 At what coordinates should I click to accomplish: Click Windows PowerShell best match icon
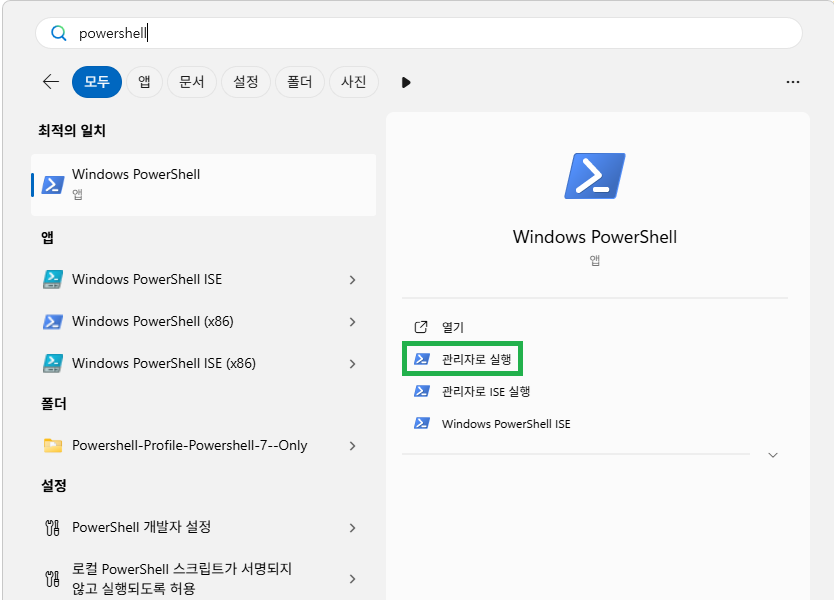53,185
